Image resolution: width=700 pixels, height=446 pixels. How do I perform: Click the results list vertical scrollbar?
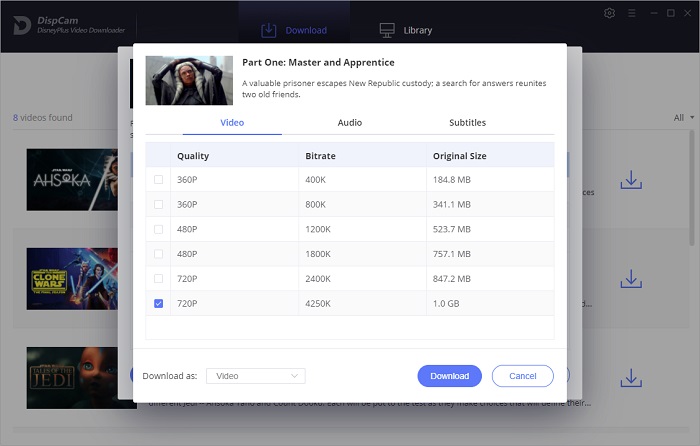692,188
